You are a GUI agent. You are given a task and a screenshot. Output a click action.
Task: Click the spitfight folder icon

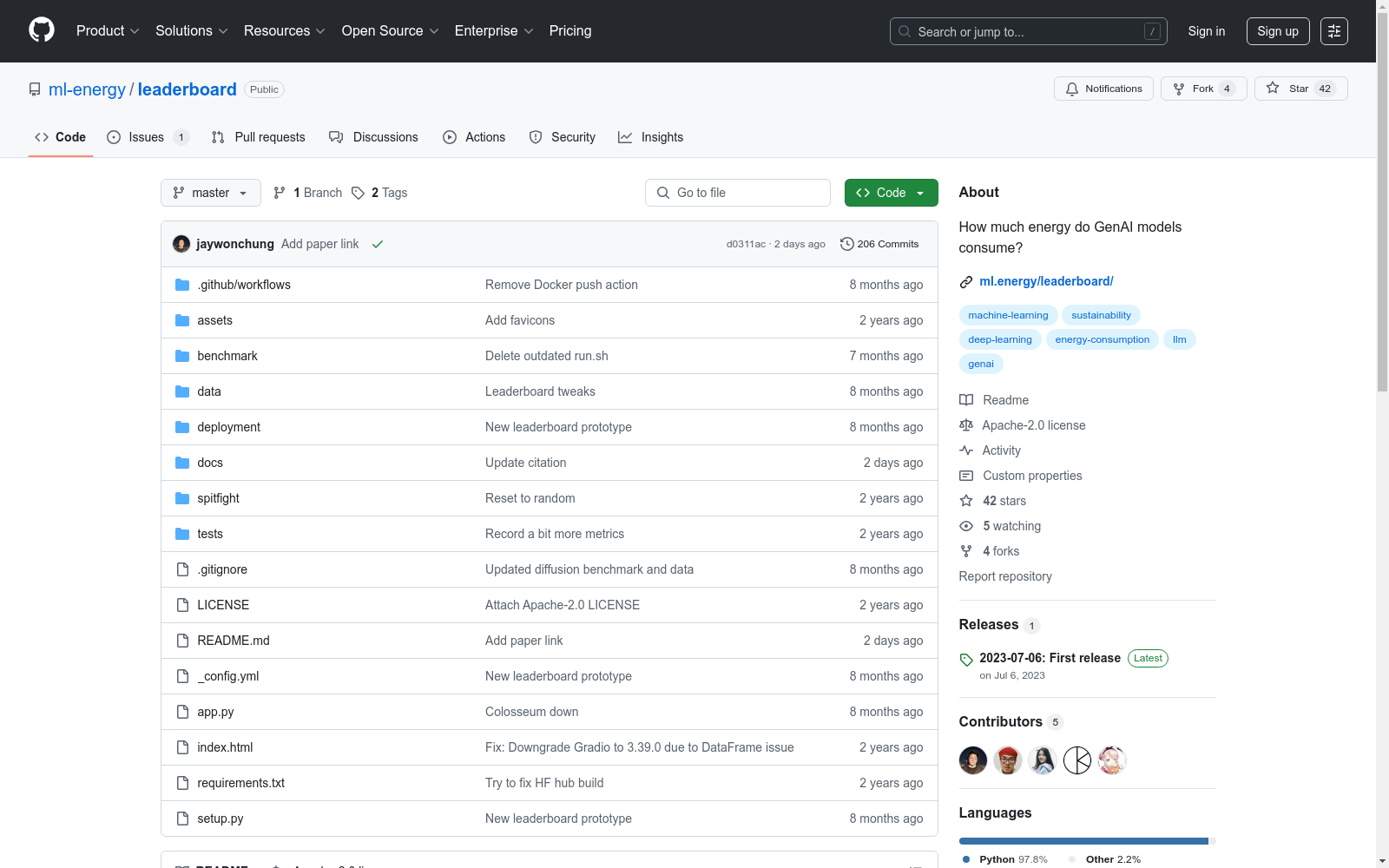[x=182, y=498]
